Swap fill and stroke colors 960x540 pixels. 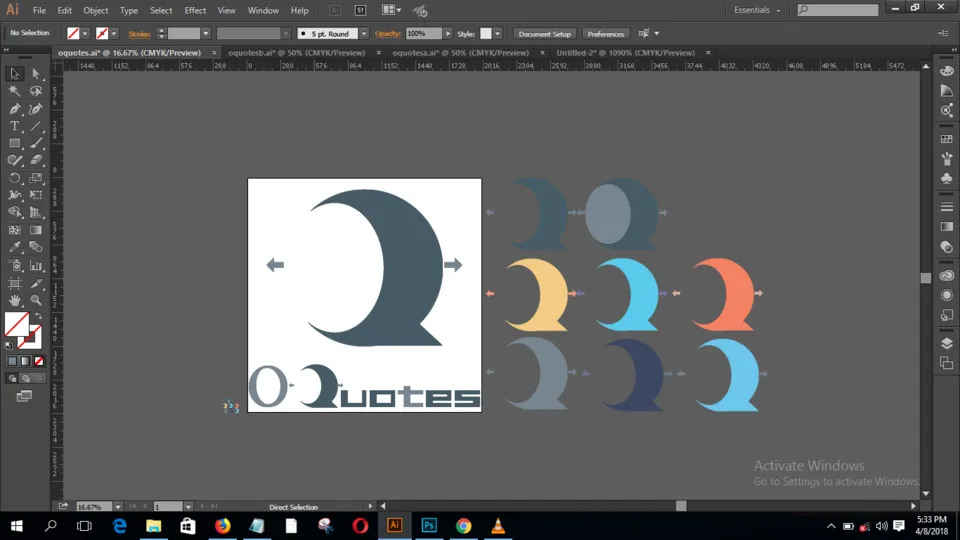pyautogui.click(x=39, y=317)
